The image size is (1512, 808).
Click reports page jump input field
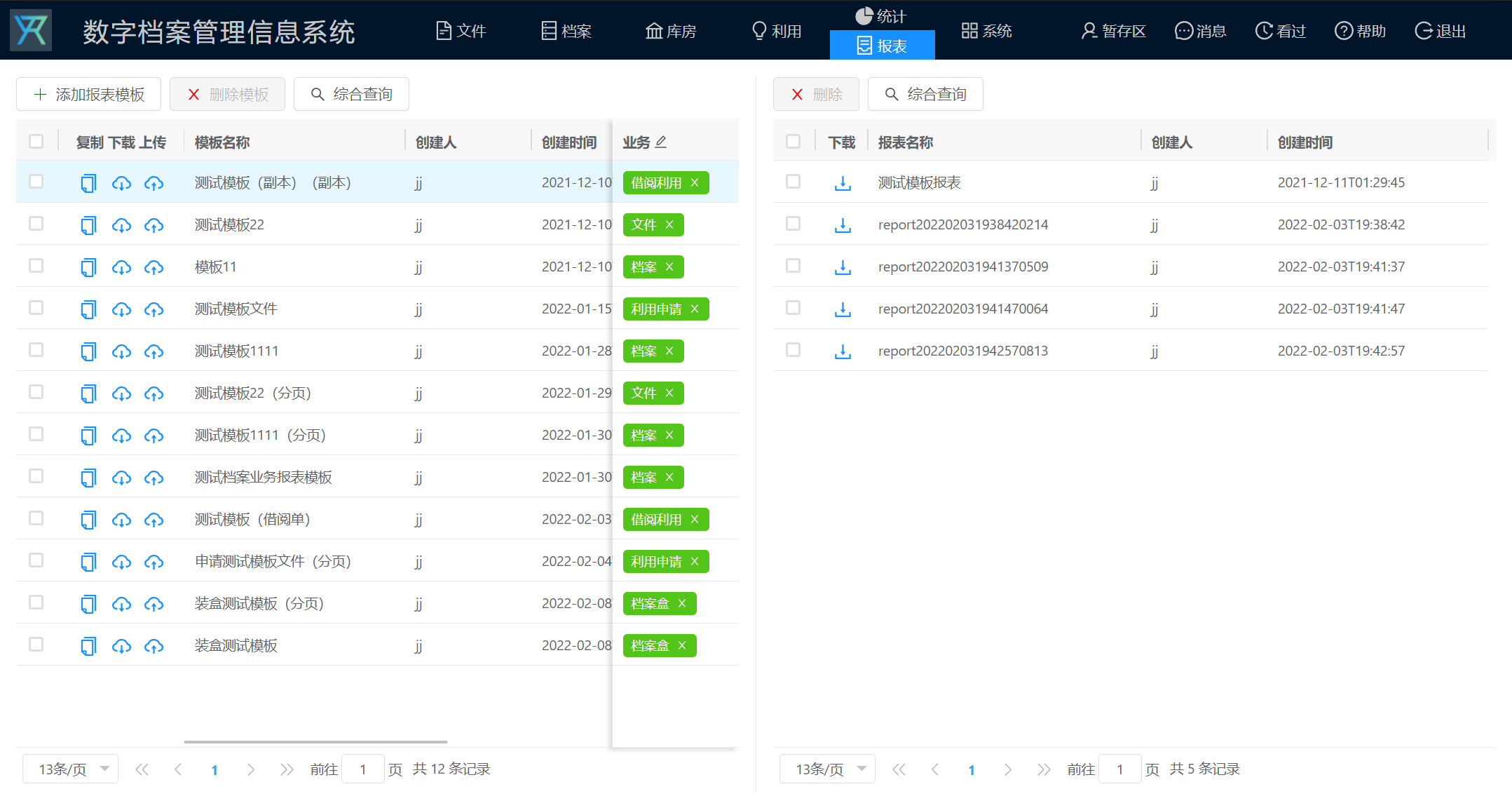1120,769
